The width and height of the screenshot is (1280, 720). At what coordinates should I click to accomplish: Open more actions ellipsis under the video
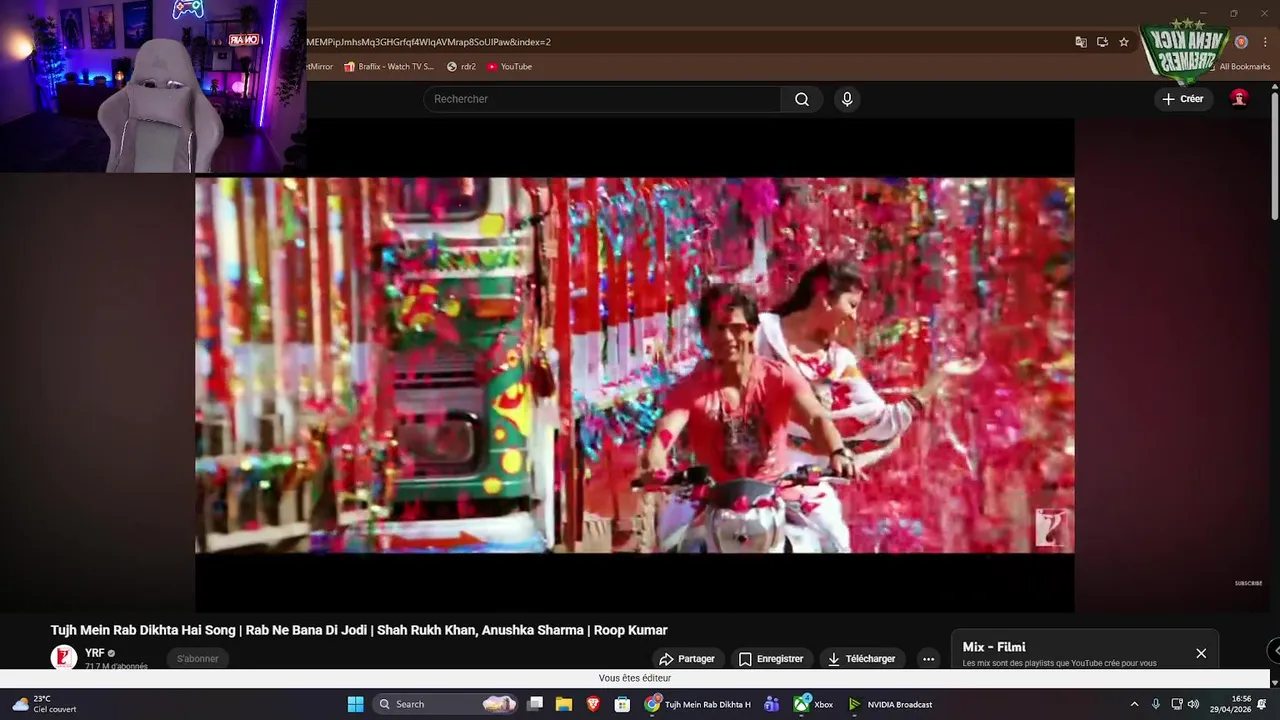coord(928,659)
